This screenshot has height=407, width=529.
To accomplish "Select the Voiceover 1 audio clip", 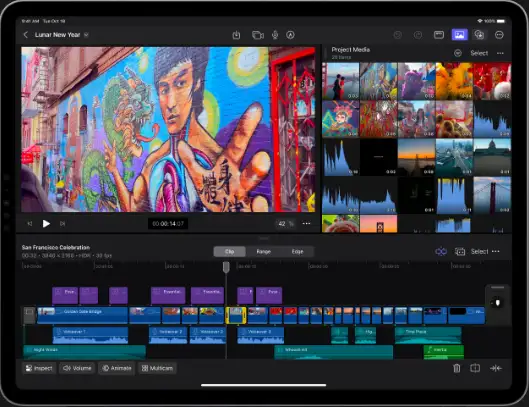I will click(x=90, y=335).
